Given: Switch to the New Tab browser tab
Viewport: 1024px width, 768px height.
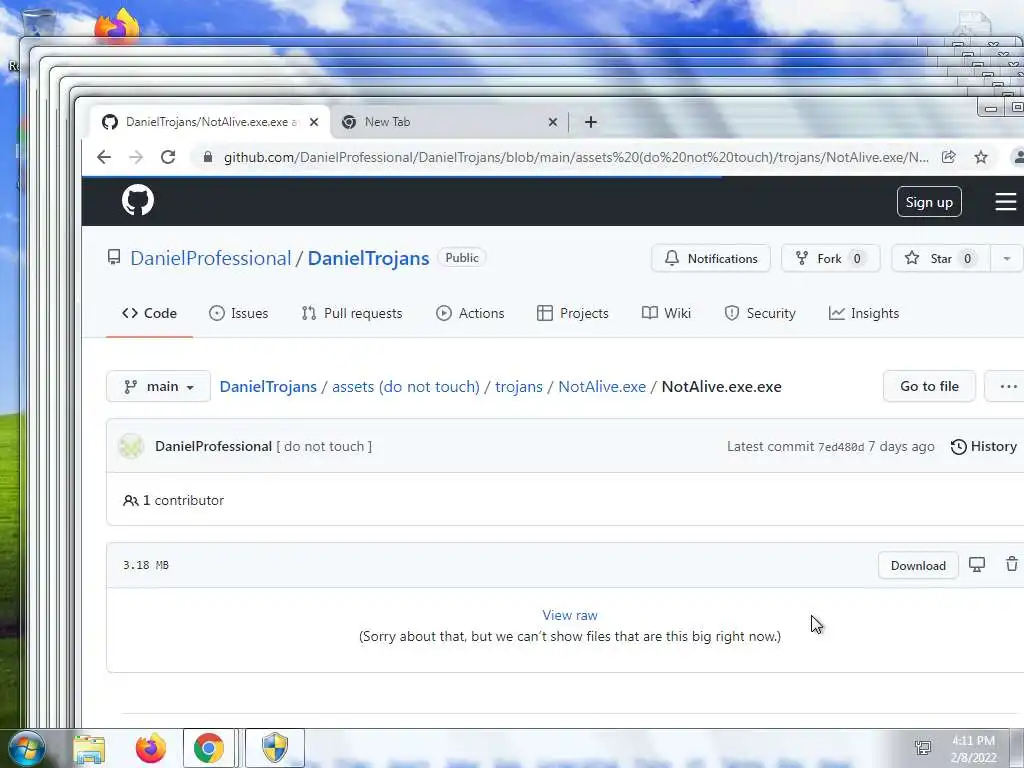Looking at the screenshot, I should (x=449, y=122).
